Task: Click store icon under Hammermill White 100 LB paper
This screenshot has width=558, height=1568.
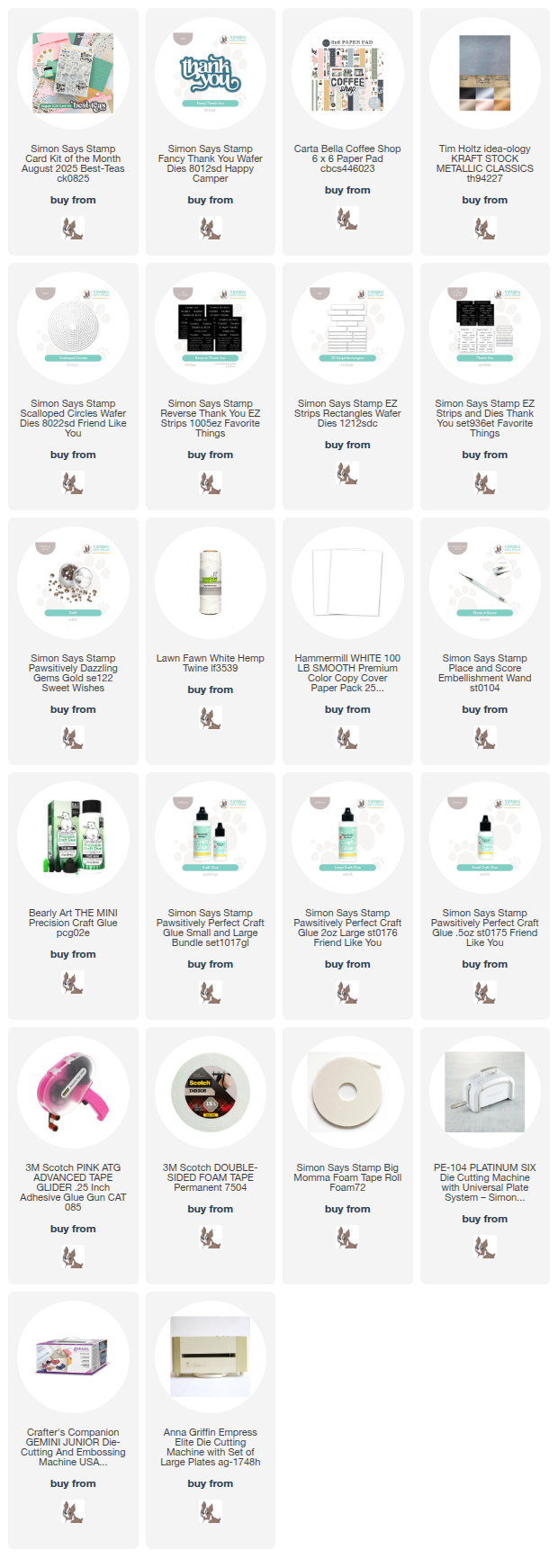Action: 347,738
